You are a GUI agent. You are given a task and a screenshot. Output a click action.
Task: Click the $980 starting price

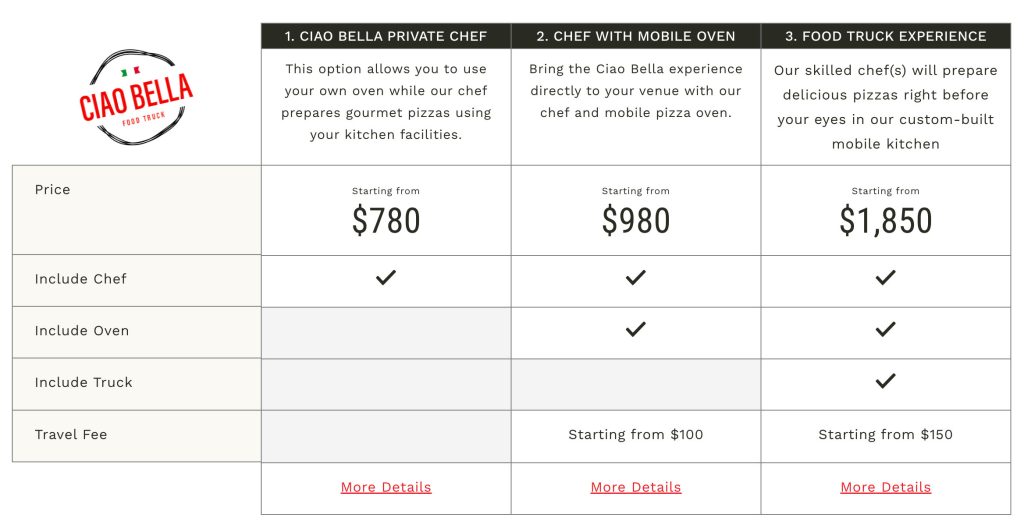click(635, 220)
